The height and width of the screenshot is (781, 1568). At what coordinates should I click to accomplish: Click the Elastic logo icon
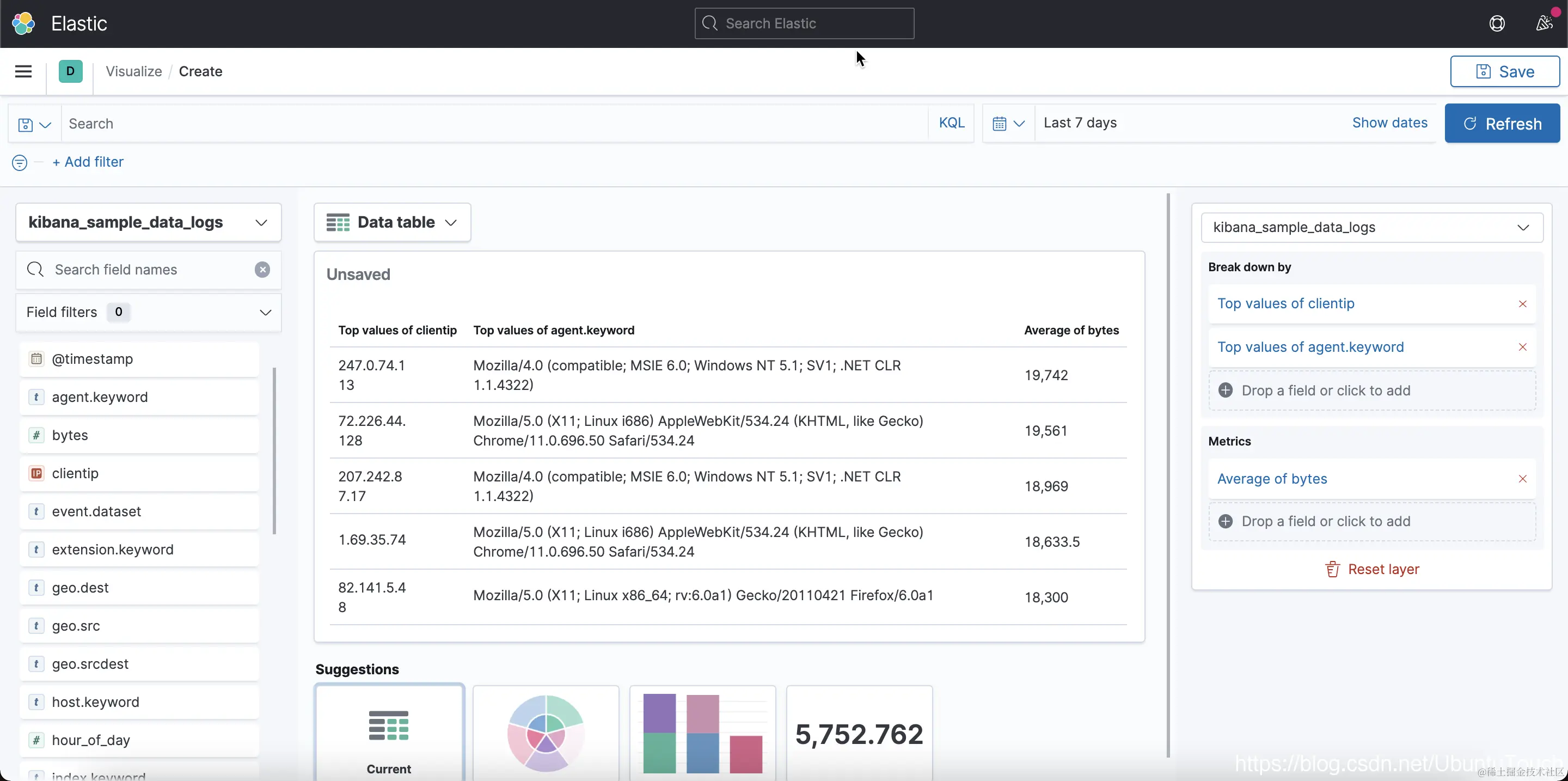tap(23, 23)
